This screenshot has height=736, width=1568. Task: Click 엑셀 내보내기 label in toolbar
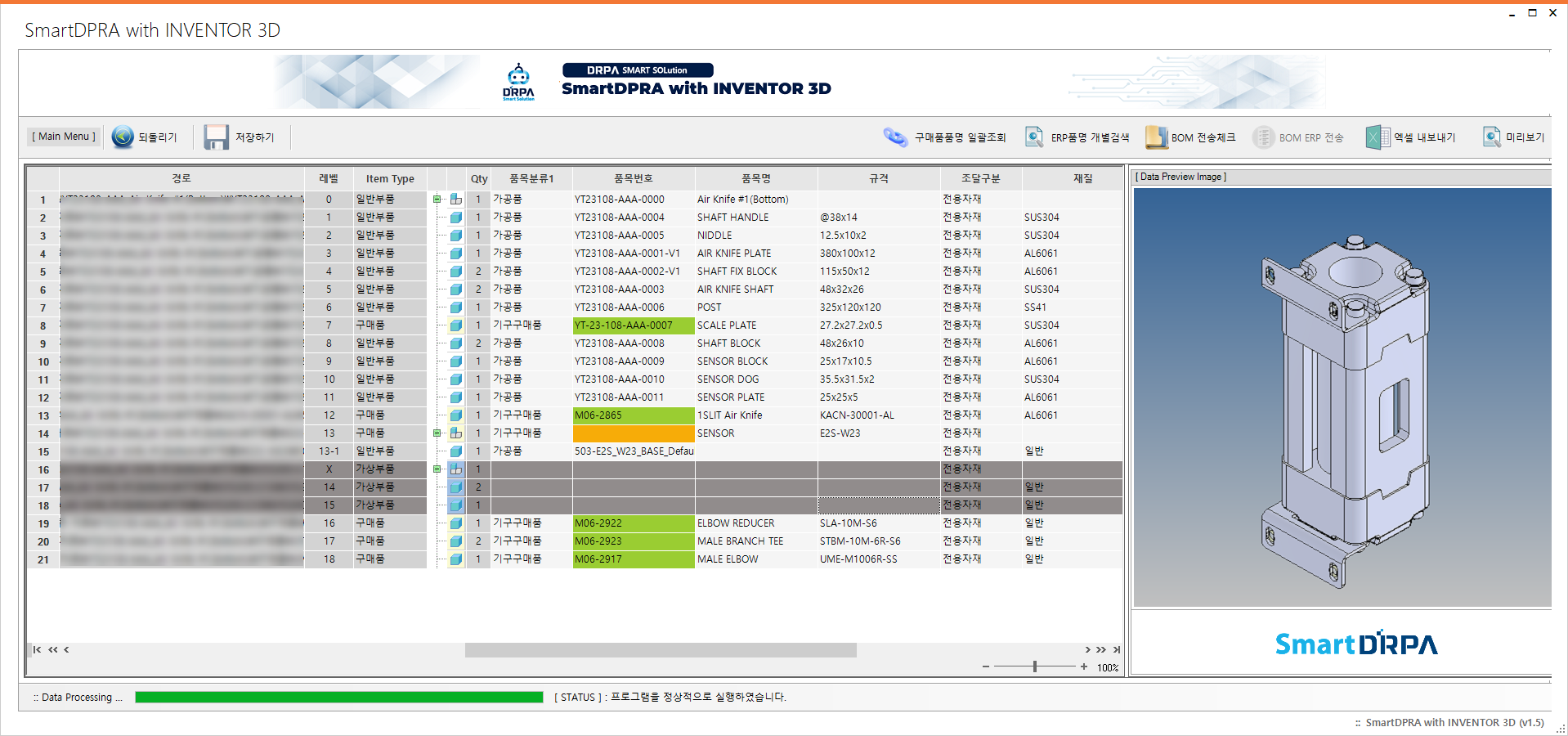[1425, 137]
